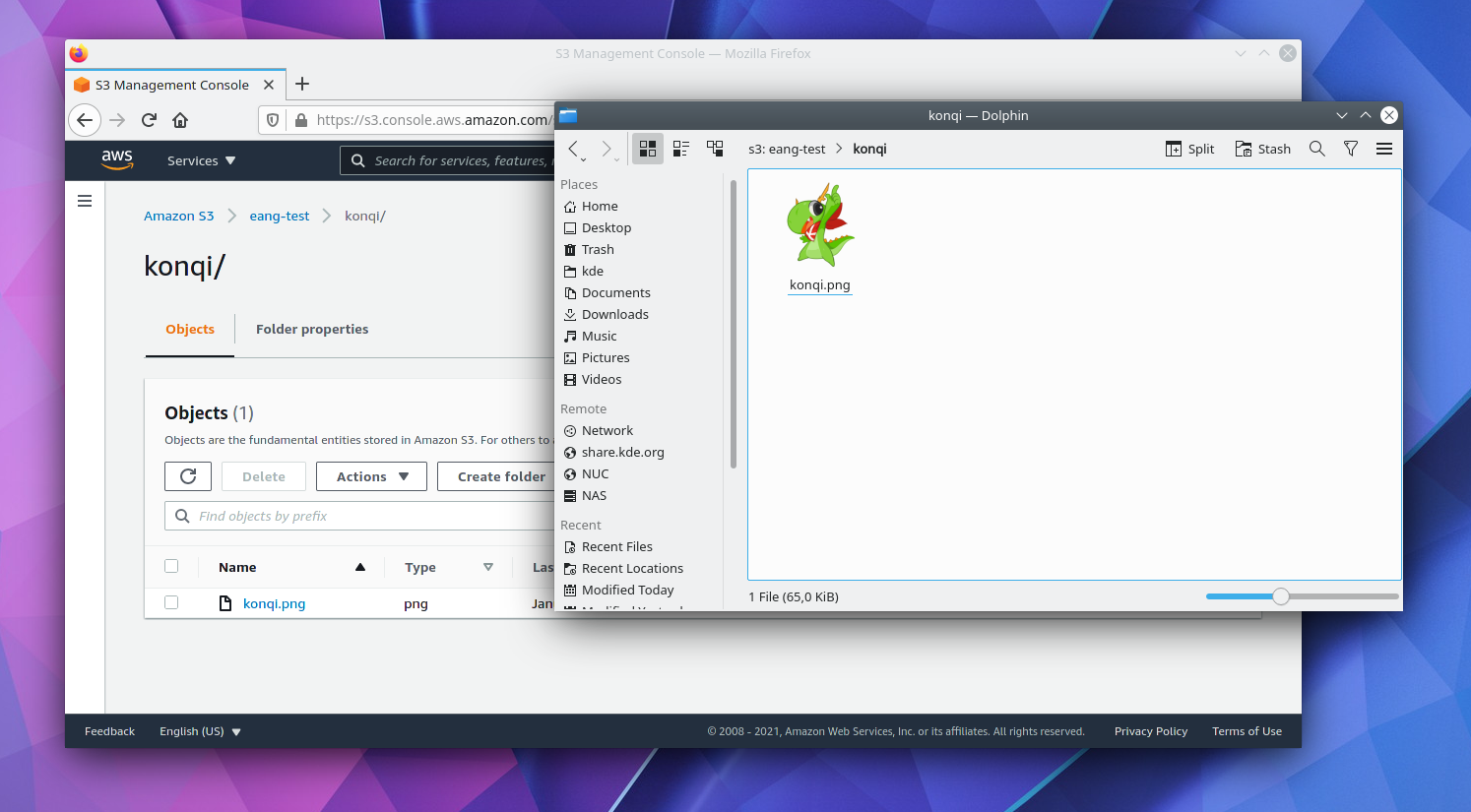Open the Downloads place in sidebar
Image resolution: width=1471 pixels, height=812 pixels.
click(x=614, y=314)
